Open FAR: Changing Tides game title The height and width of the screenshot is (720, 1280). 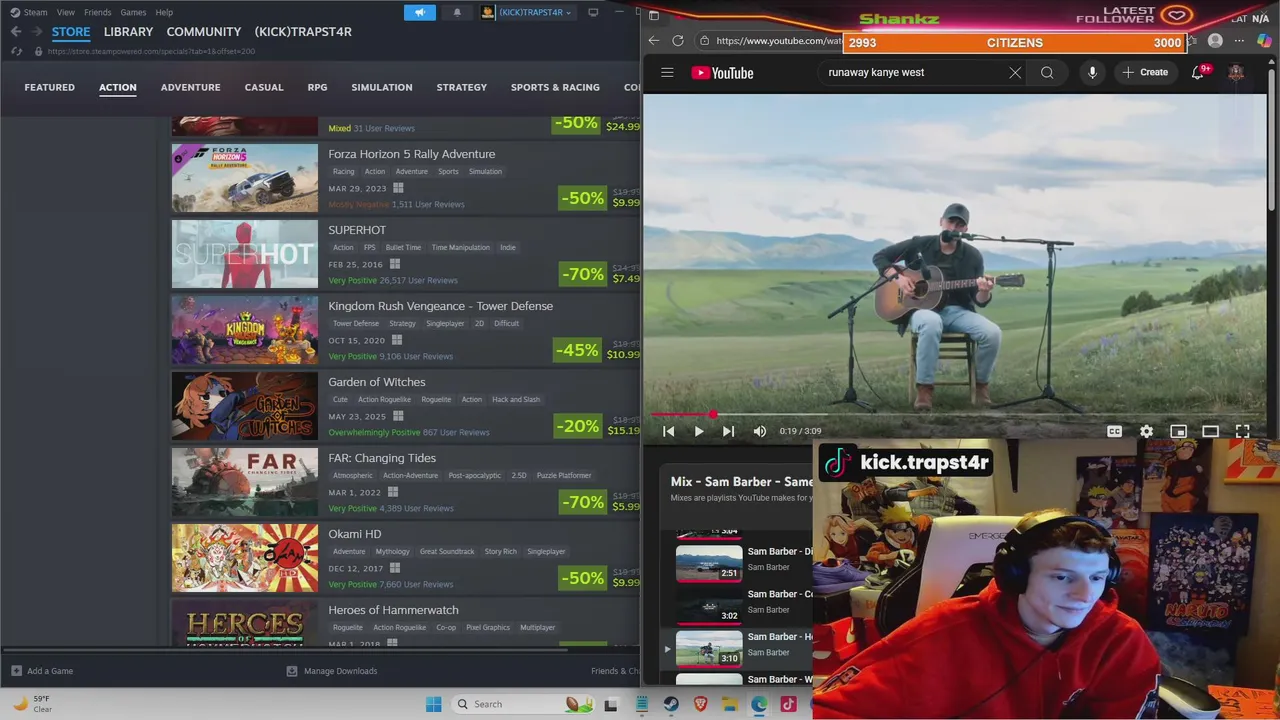(x=382, y=458)
